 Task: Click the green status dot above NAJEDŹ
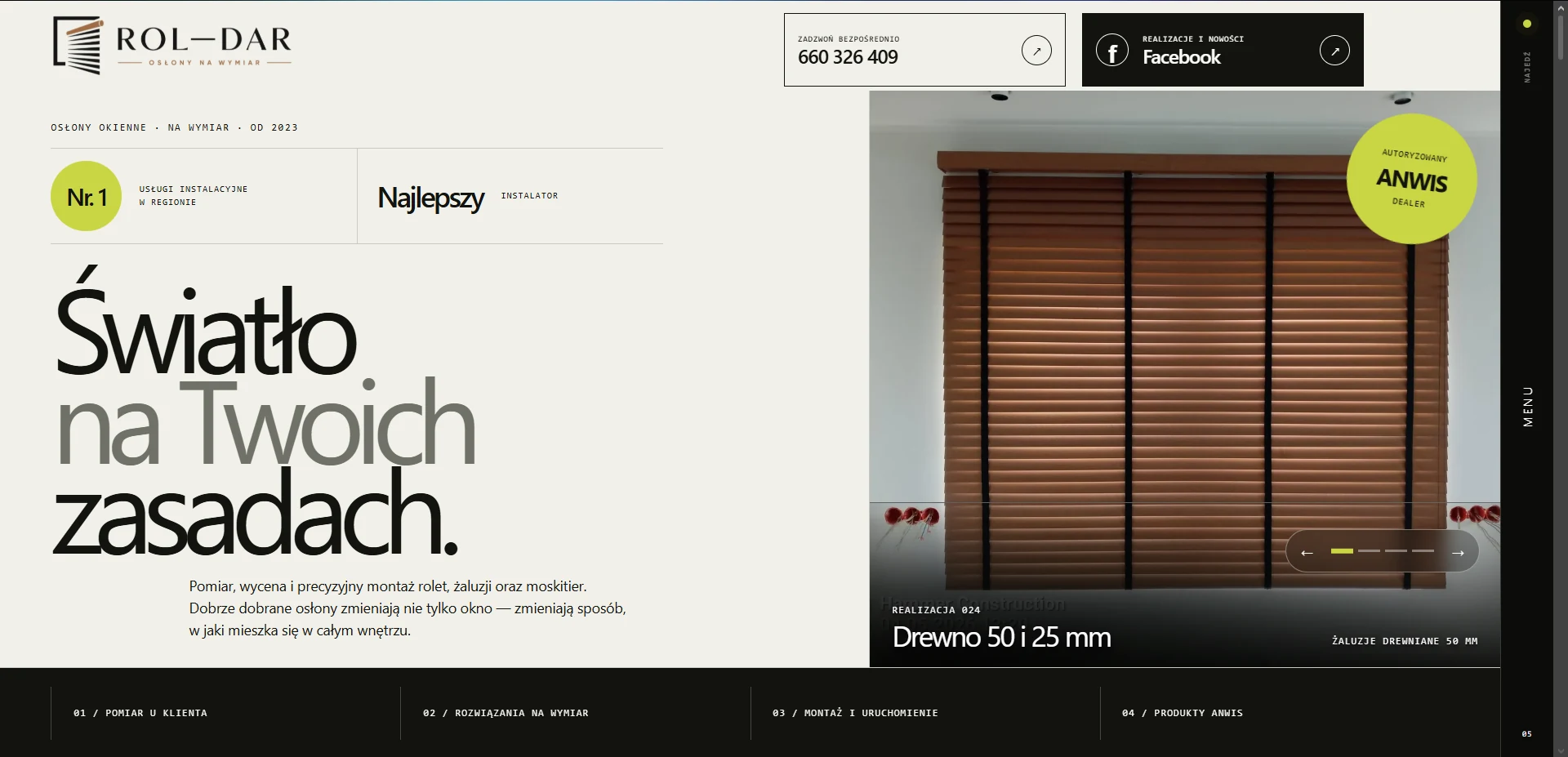coord(1527,24)
